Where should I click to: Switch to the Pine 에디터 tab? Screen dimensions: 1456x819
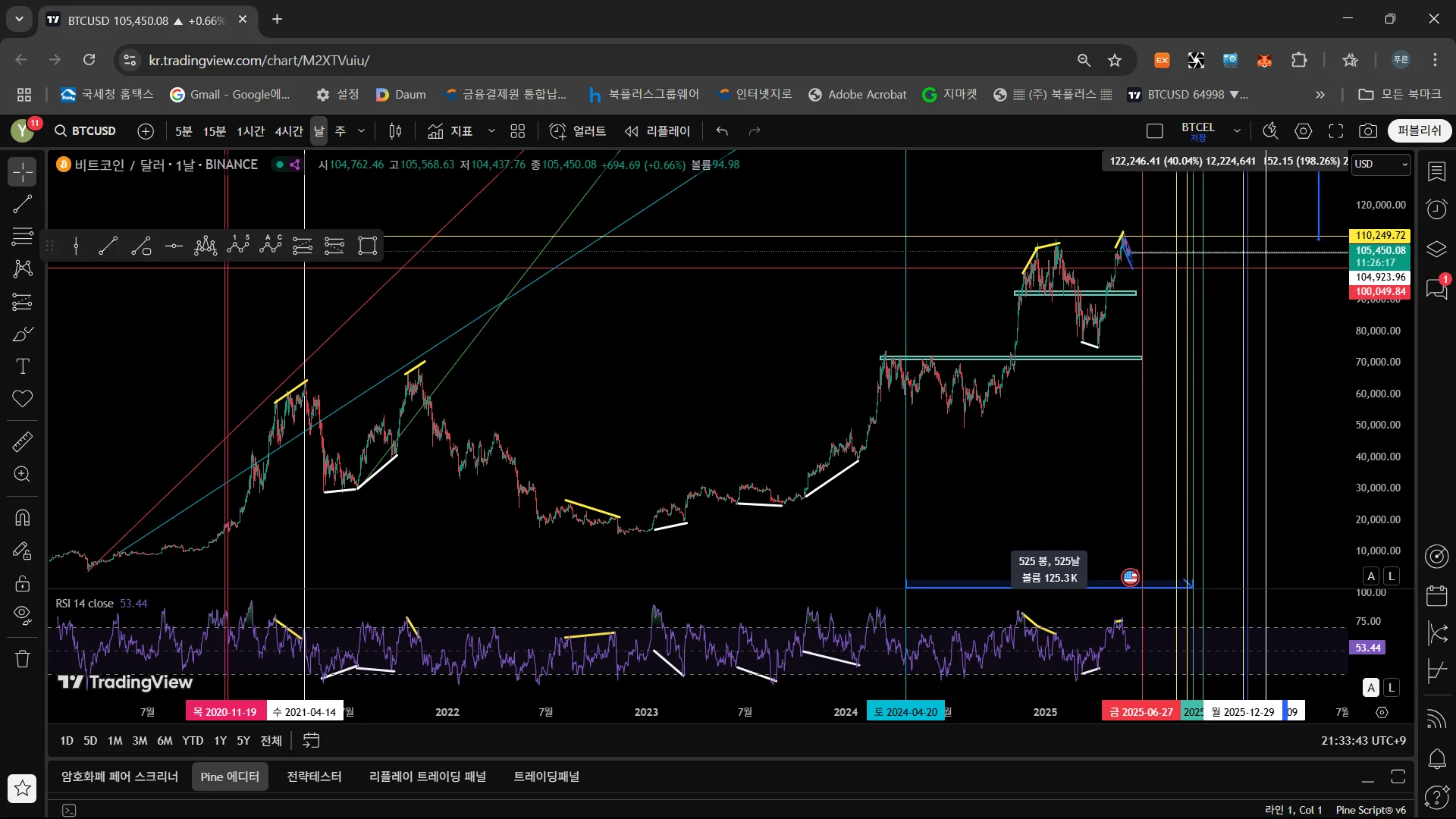[x=230, y=777]
